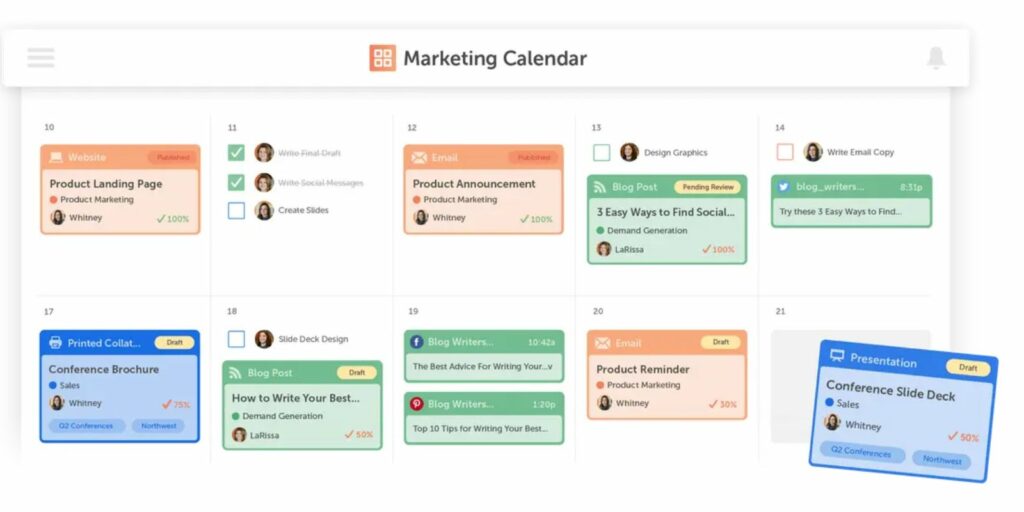Check the Create Slides checkbox
The image size is (1024, 512).
(236, 210)
